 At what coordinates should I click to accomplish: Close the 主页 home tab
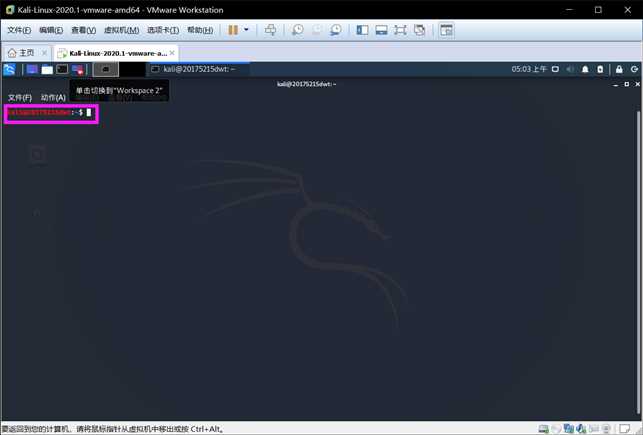[44, 53]
